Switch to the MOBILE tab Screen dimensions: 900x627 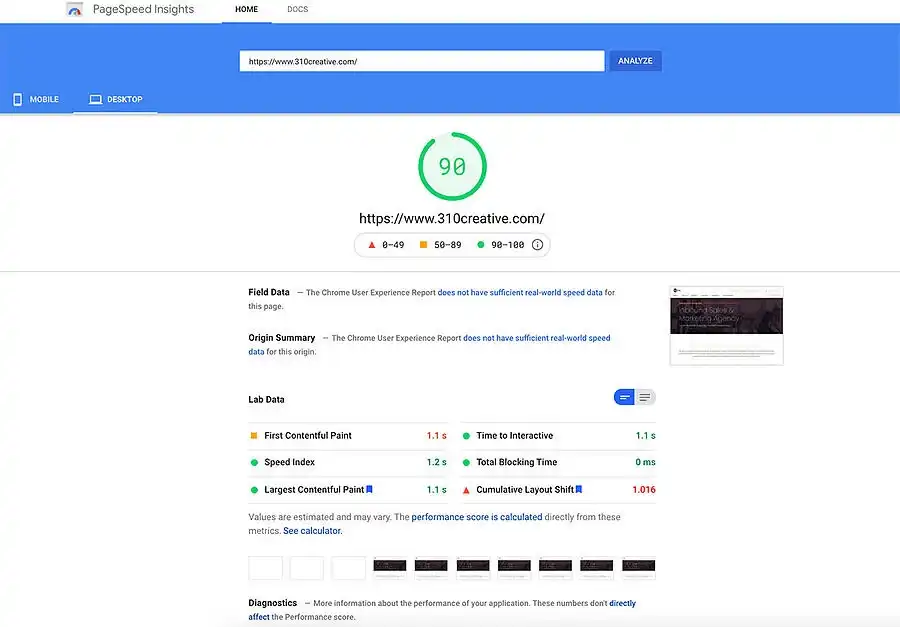click(x=36, y=99)
